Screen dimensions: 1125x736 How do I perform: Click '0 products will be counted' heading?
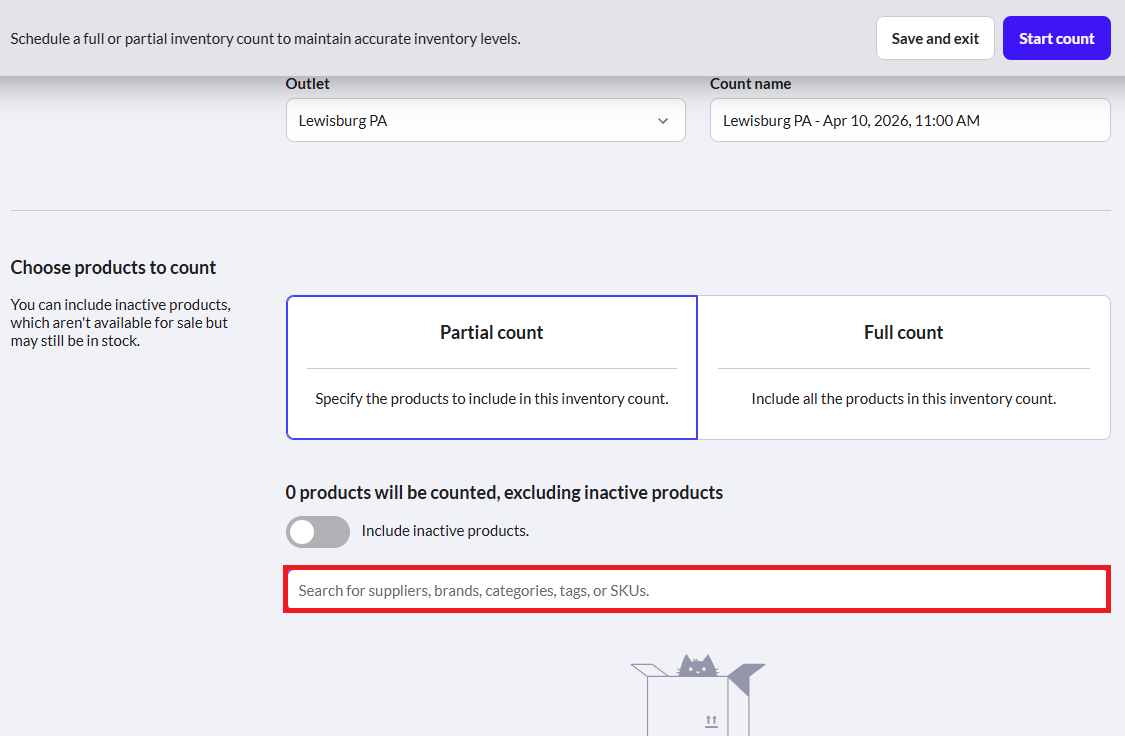pyautogui.click(x=504, y=493)
